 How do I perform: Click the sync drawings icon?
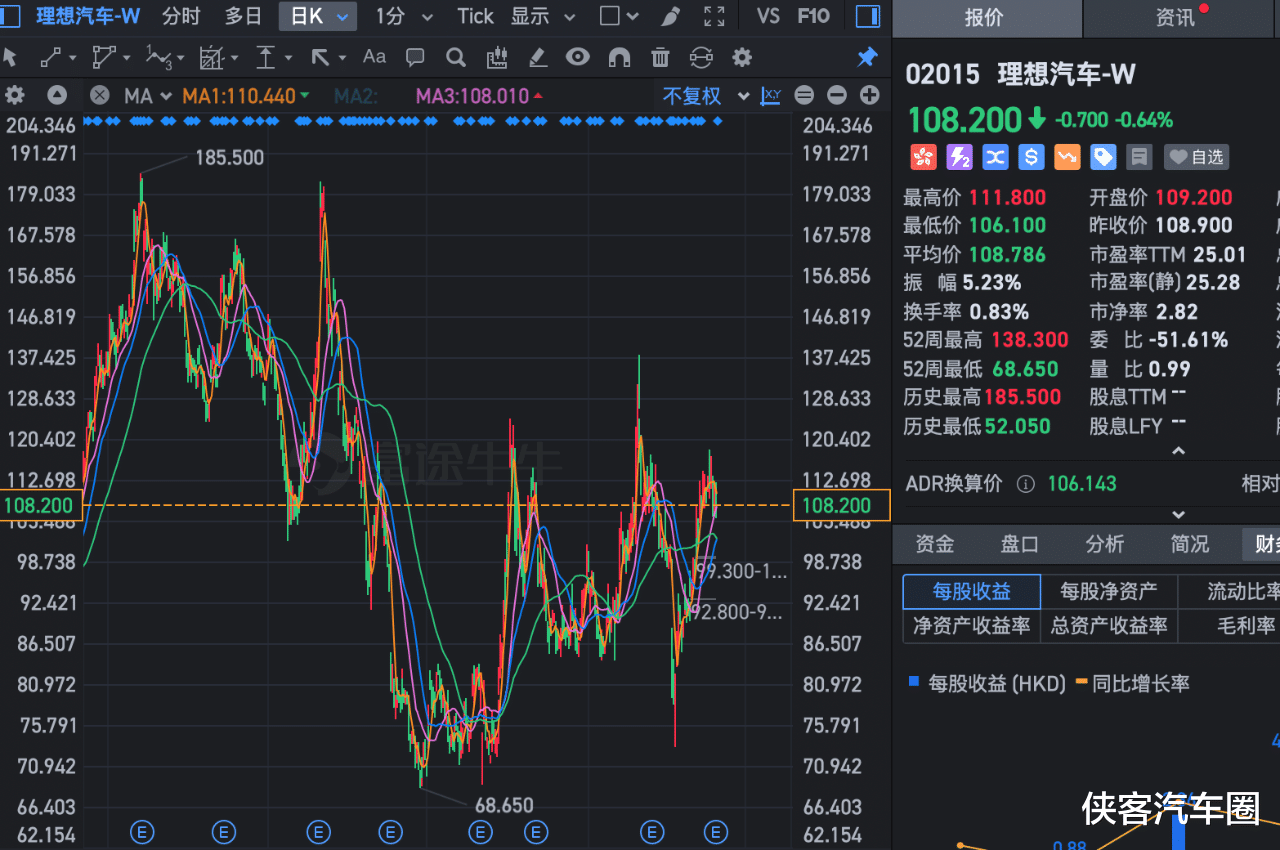point(701,57)
